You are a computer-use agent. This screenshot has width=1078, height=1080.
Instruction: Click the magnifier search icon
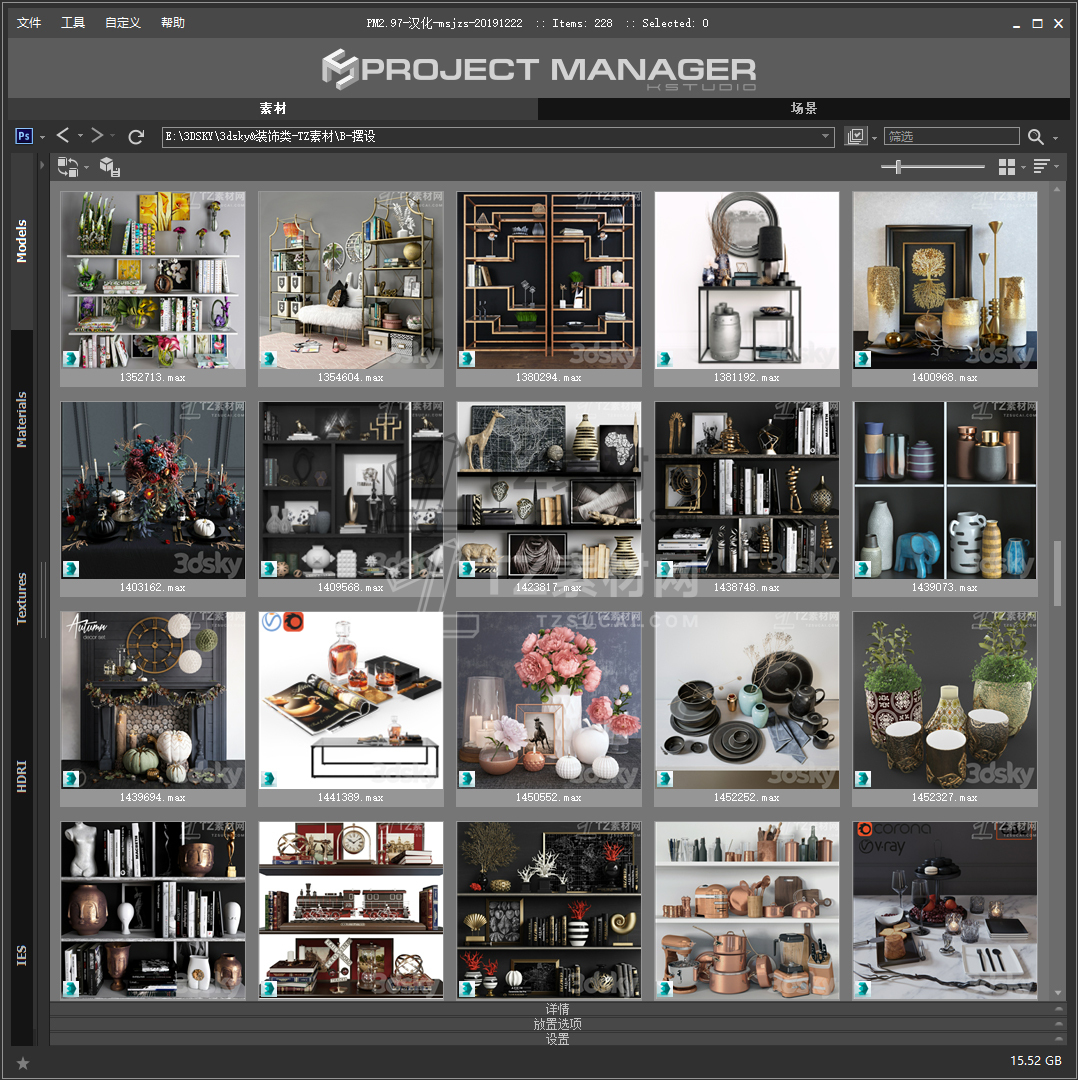pos(1035,137)
